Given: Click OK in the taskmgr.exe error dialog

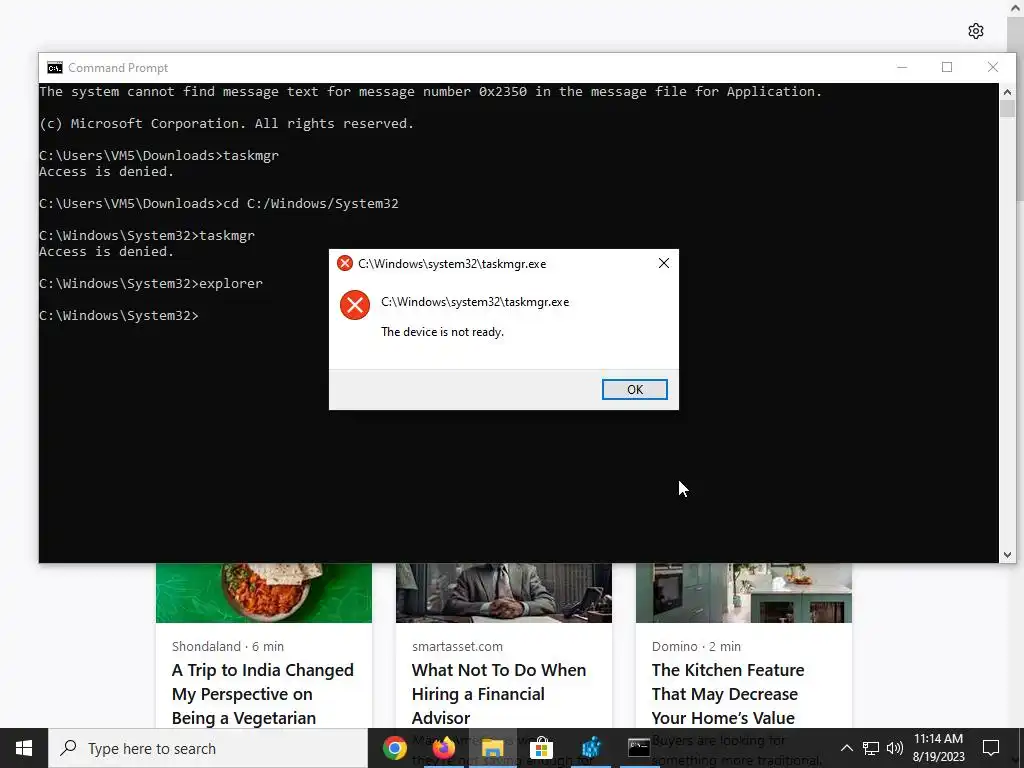Looking at the screenshot, I should point(634,389).
